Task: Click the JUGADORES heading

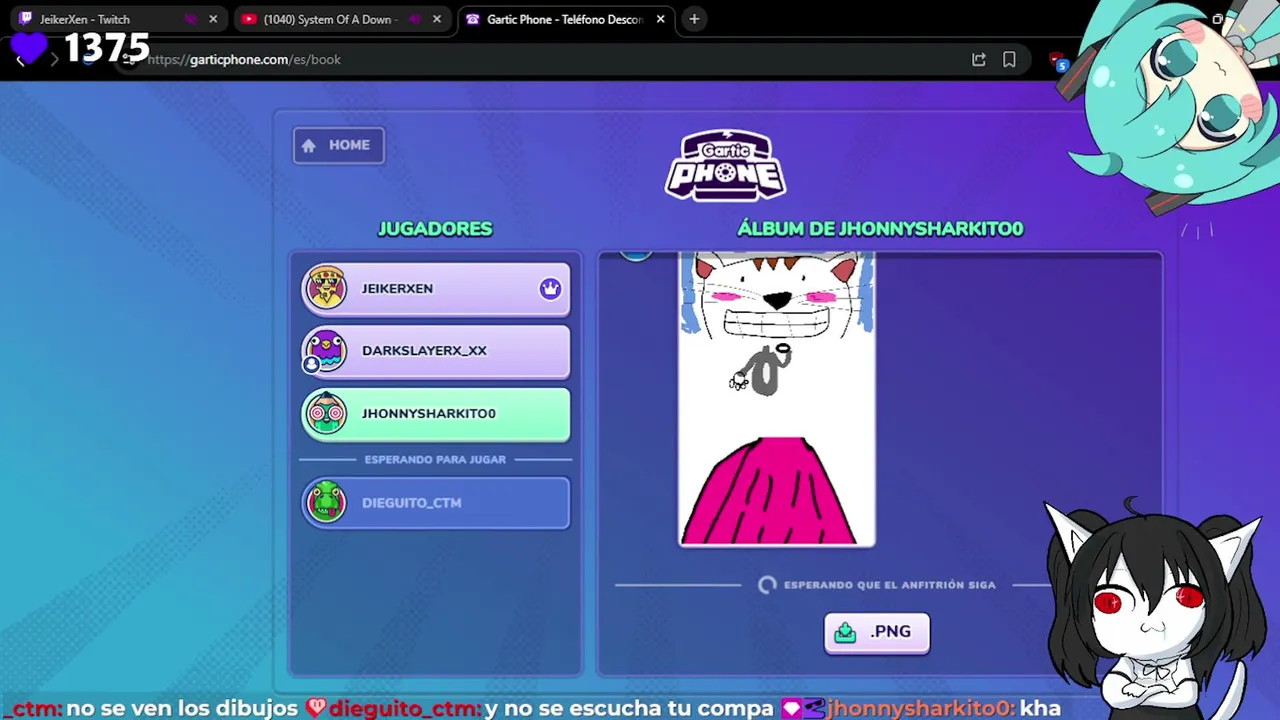Action: pyautogui.click(x=435, y=229)
